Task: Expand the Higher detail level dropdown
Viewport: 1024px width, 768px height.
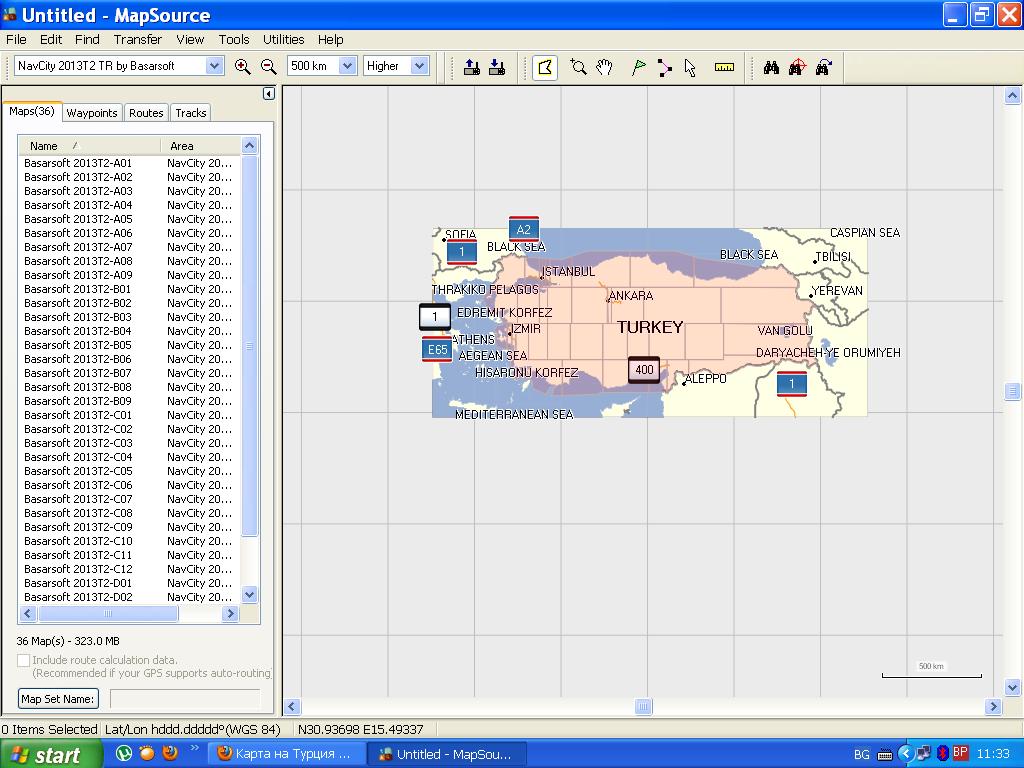Action: [x=419, y=66]
